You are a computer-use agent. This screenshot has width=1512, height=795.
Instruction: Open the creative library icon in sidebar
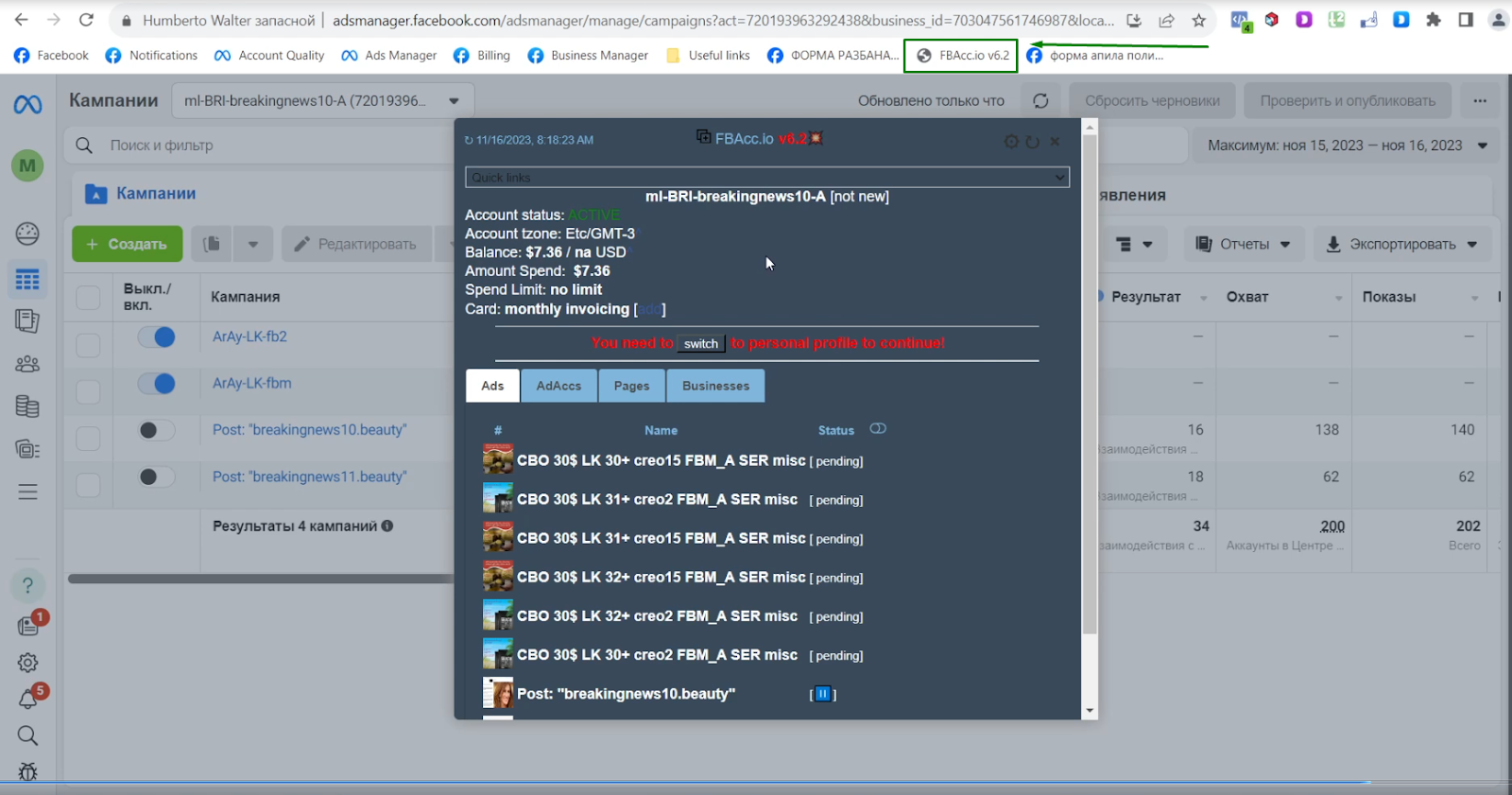tap(27, 449)
